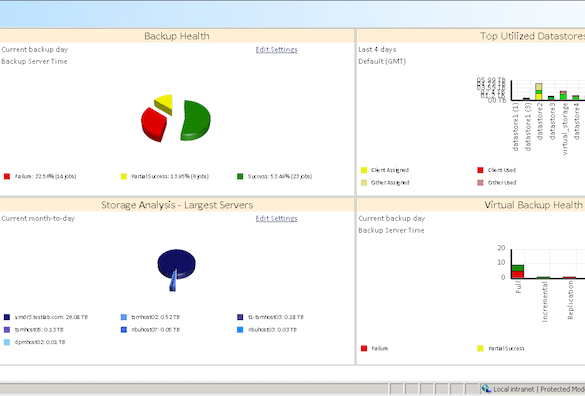Click 'Local intranet | Protected Mode' status text
Image resolution: width=585 pixels, height=396 pixels.
click(x=539, y=389)
